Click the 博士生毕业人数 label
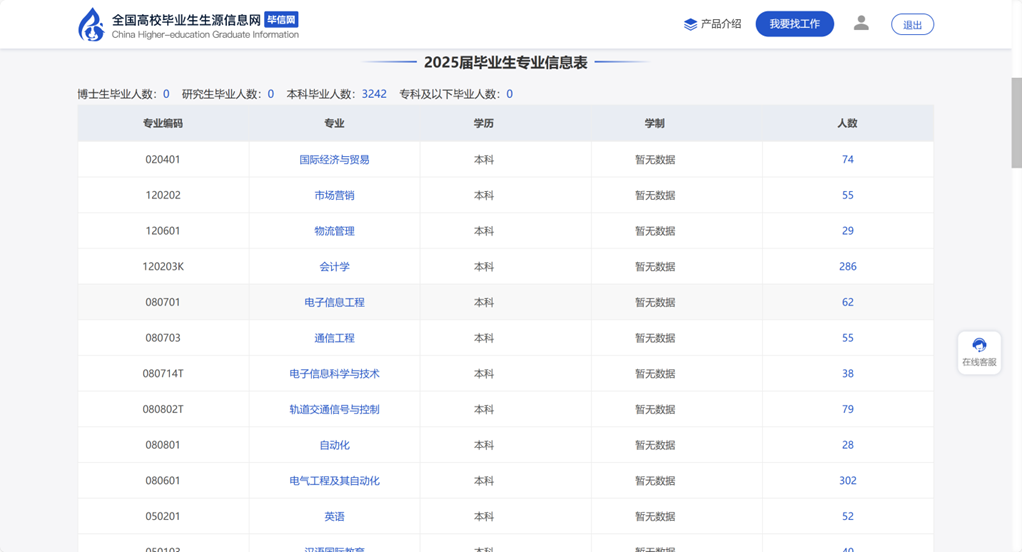 click(x=117, y=94)
